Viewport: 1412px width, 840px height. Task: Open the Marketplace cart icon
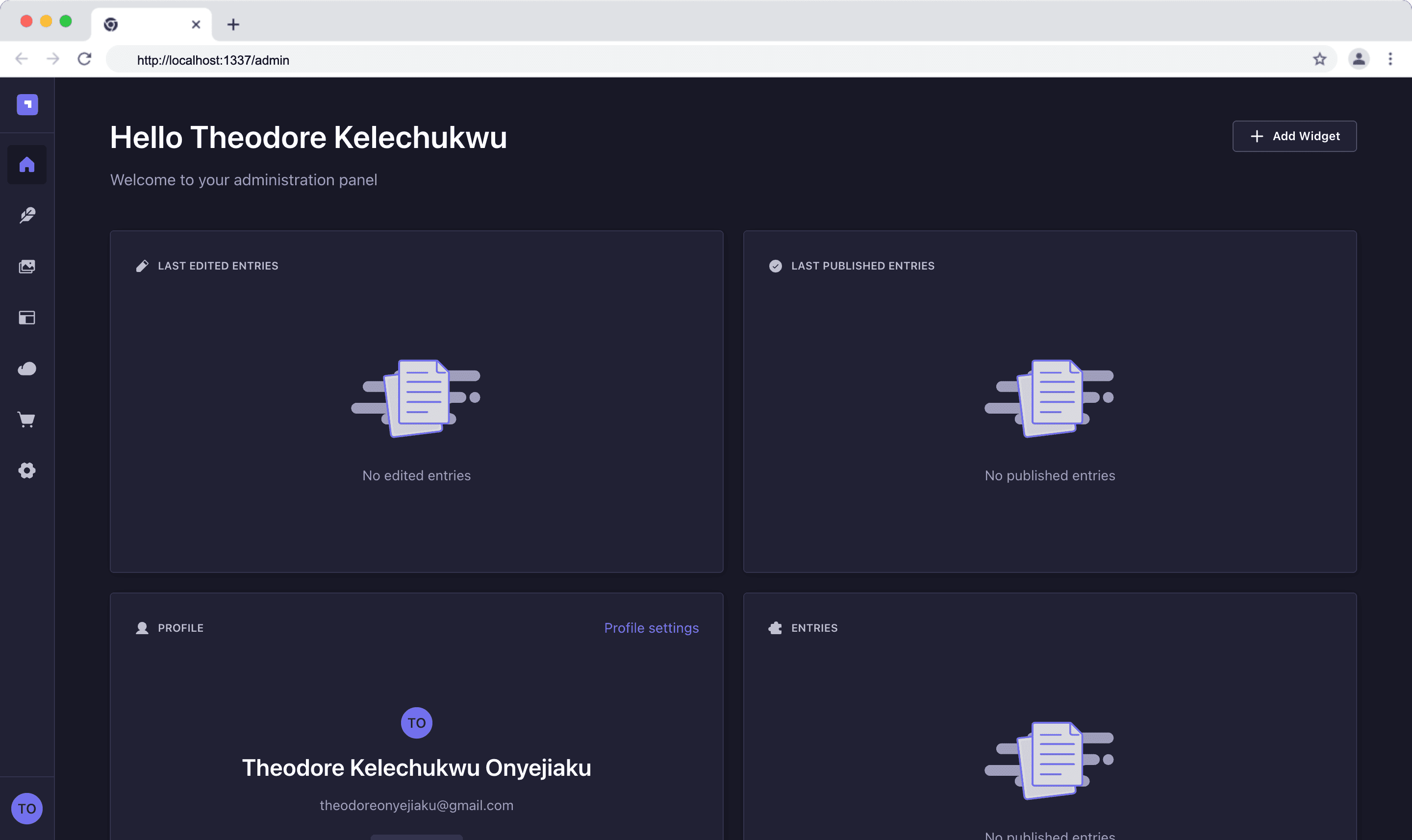point(27,420)
